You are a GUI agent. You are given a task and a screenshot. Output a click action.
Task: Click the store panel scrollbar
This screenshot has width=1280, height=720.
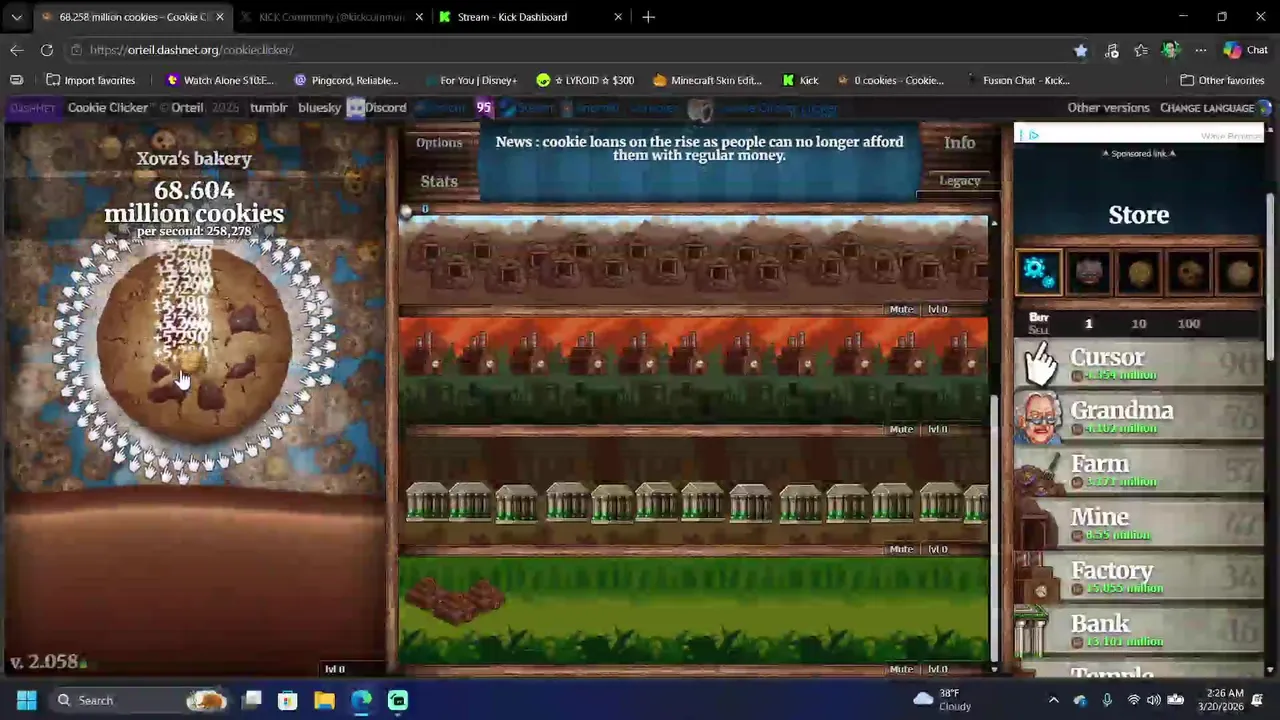[x=1271, y=275]
